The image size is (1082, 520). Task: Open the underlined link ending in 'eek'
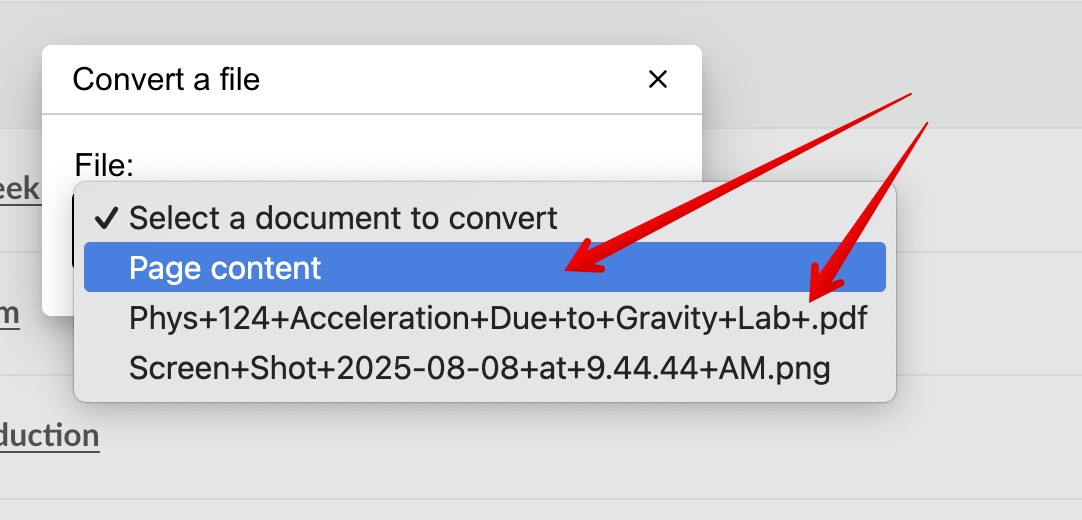(x=19, y=189)
